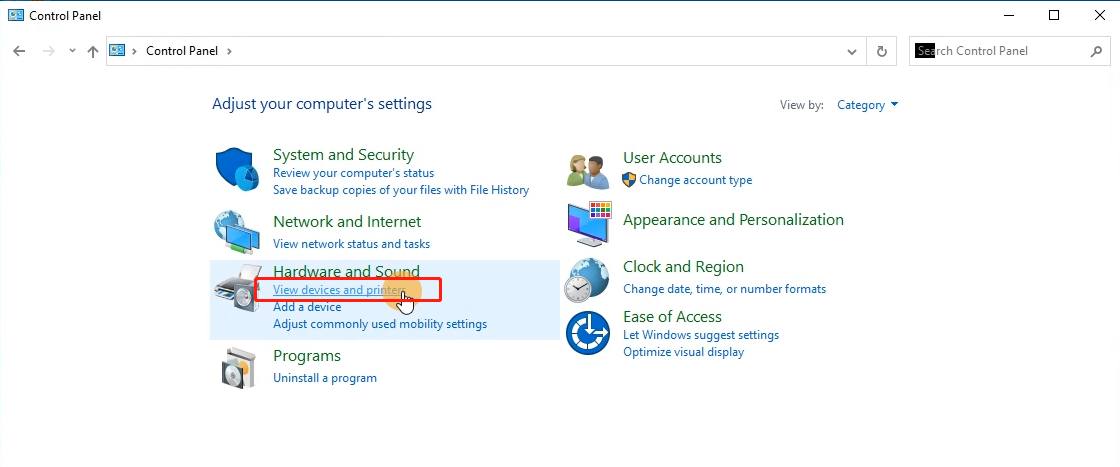The width and height of the screenshot is (1120, 467).
Task: Open the Hardware and Sound category
Action: tap(346, 271)
